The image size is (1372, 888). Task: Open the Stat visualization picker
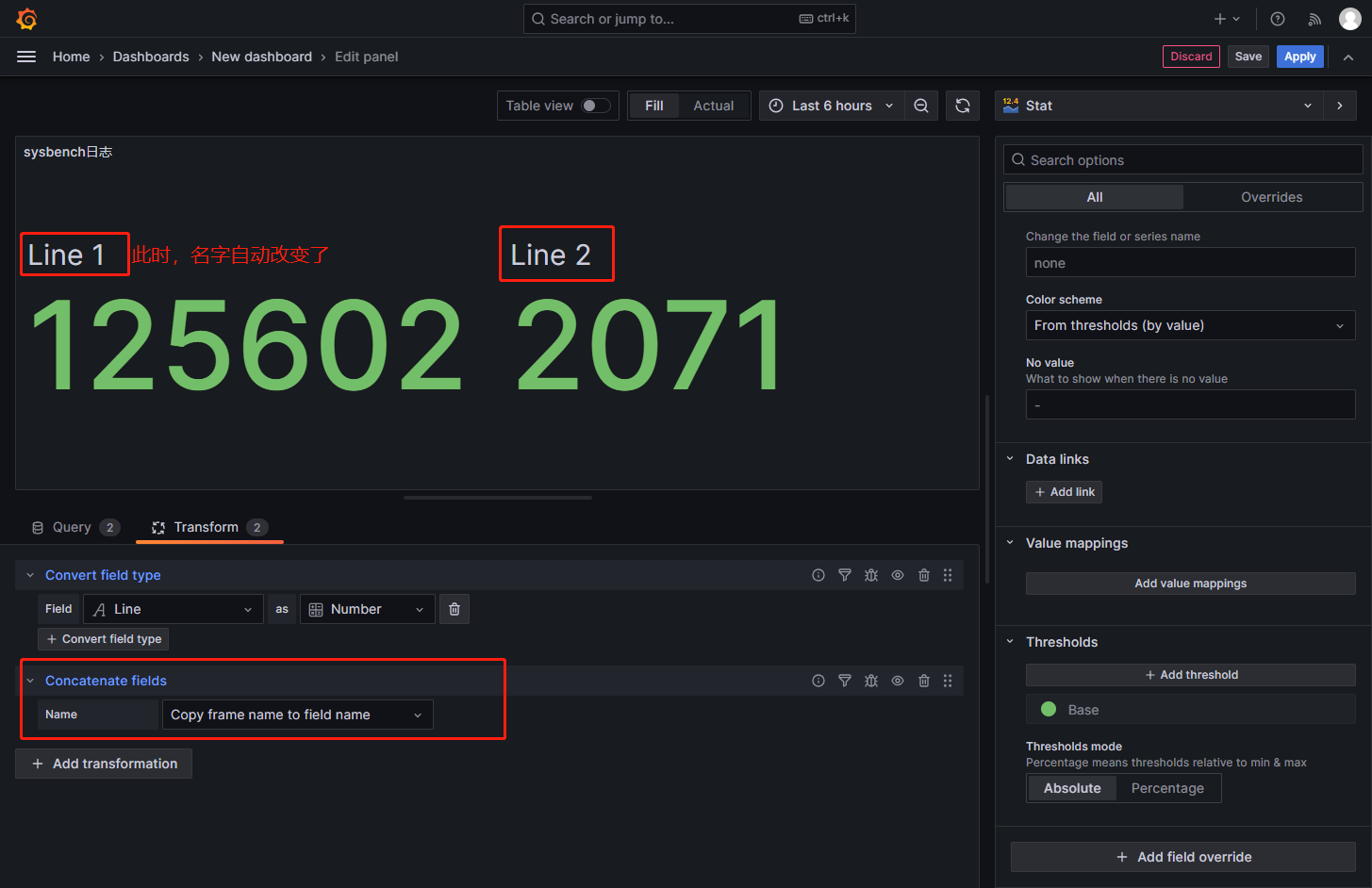[1159, 106]
